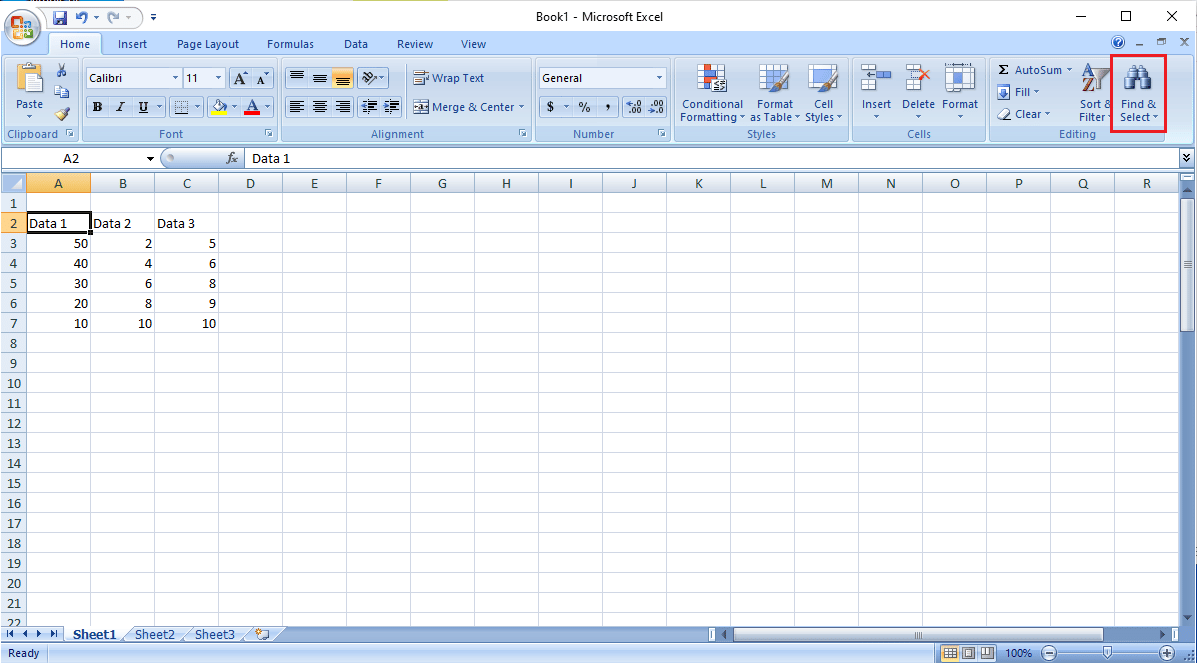The width and height of the screenshot is (1197, 663).
Task: Decrease the cell indent
Action: [x=369, y=107]
